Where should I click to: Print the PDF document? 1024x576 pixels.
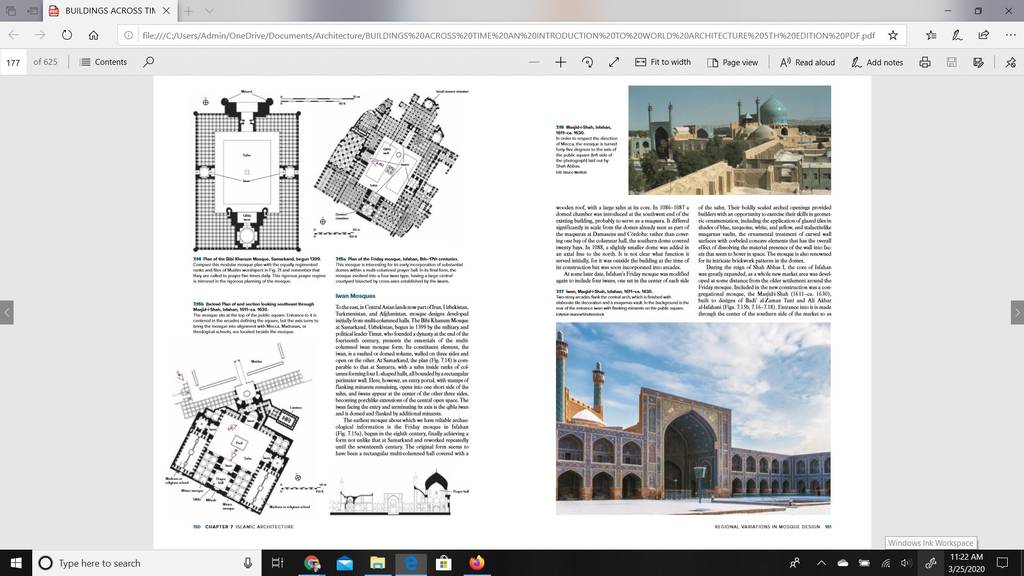click(925, 62)
